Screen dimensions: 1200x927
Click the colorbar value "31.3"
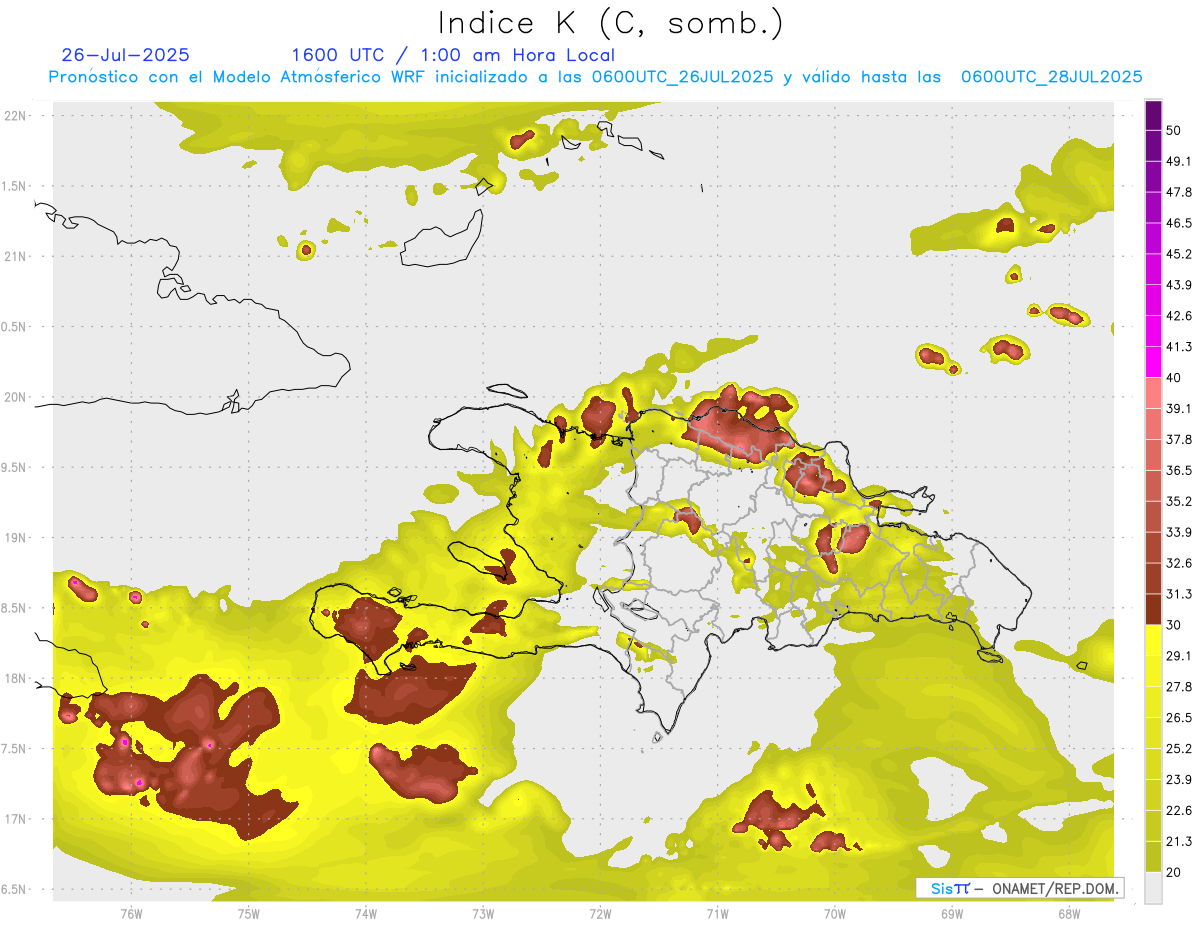(x=1179, y=594)
